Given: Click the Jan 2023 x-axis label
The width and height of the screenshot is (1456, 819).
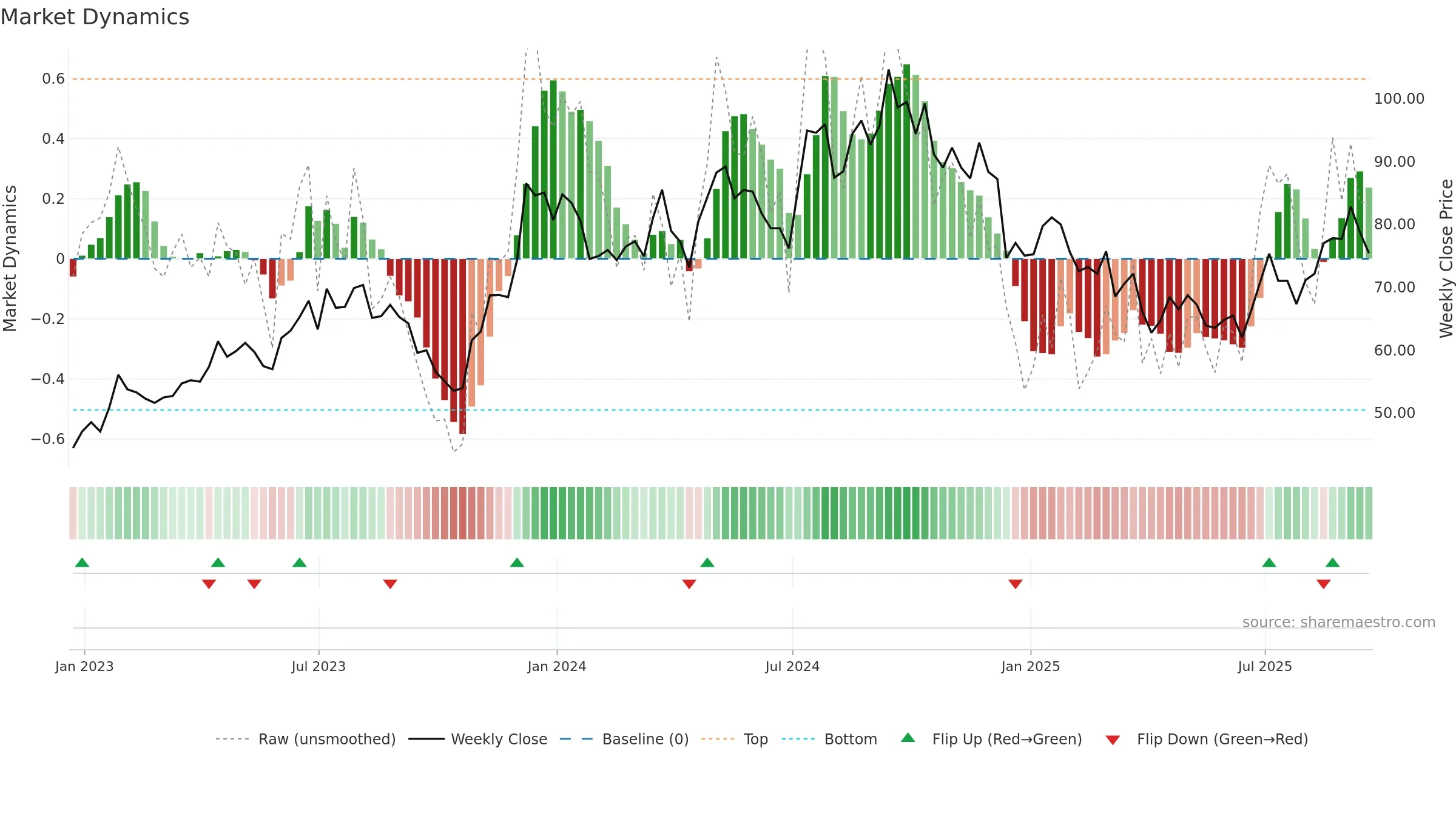Looking at the screenshot, I should point(84,666).
